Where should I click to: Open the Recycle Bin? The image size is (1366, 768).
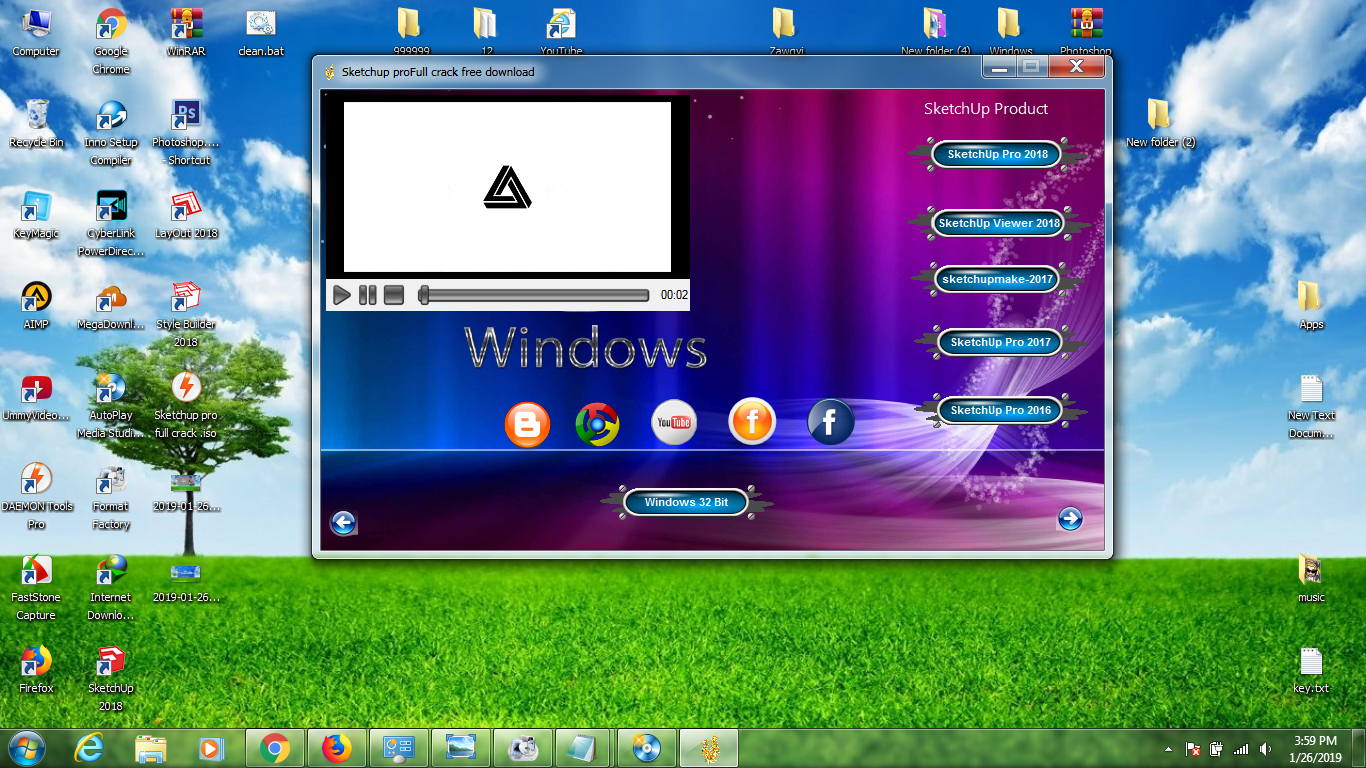pos(36,123)
